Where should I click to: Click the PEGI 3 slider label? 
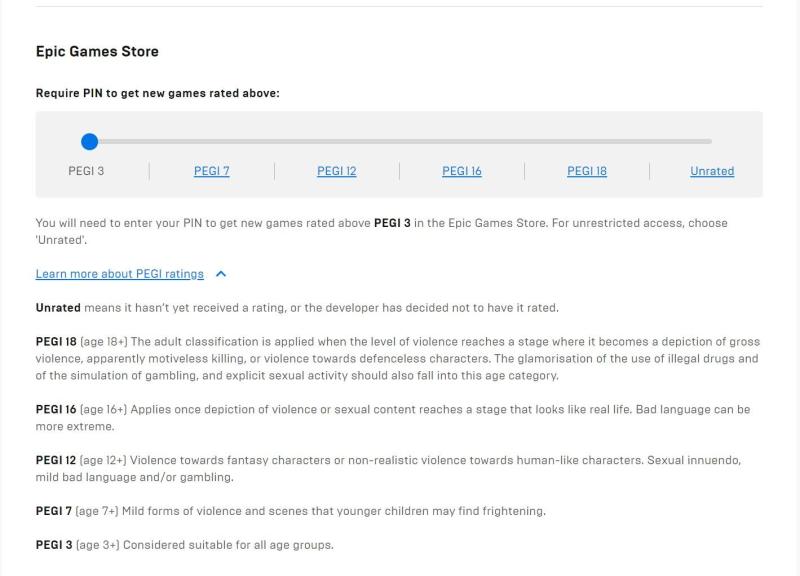click(x=86, y=171)
